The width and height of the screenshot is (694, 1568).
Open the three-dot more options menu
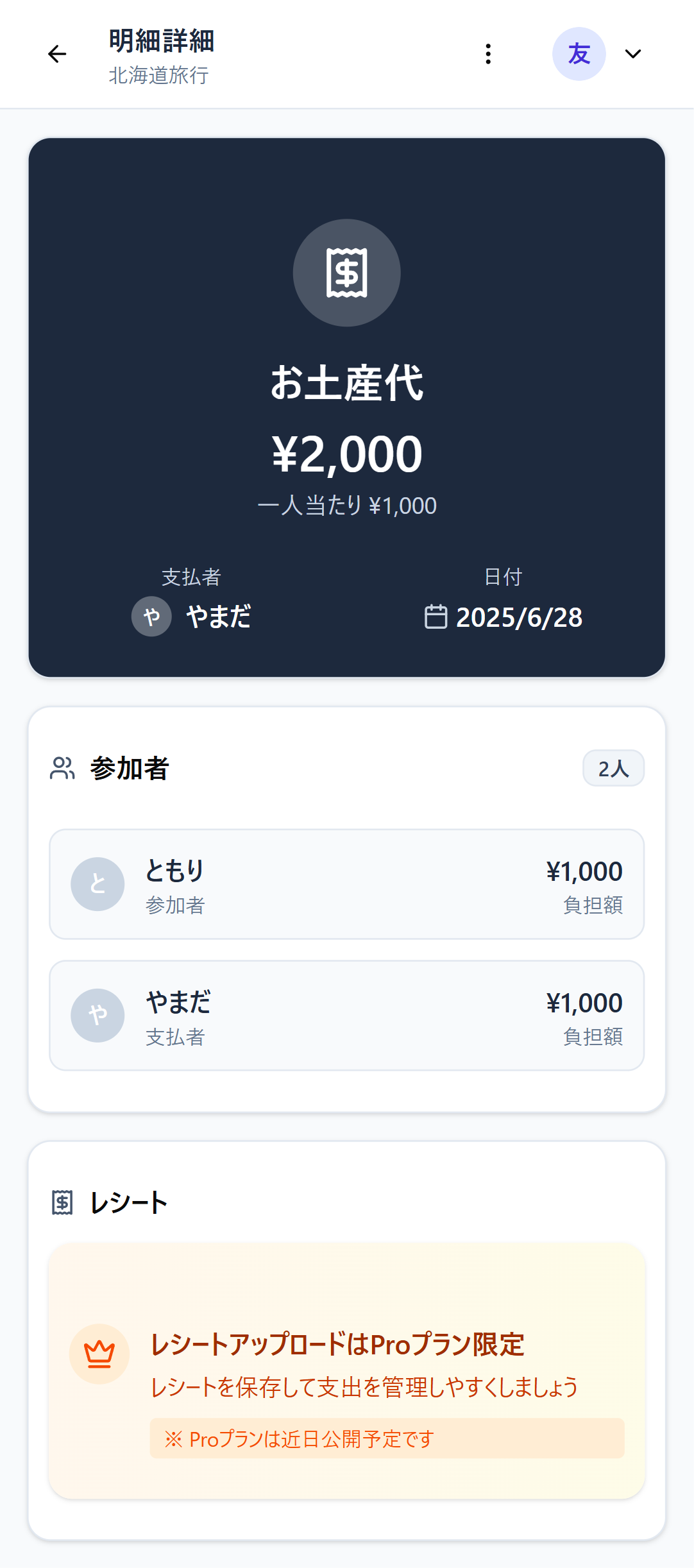[x=488, y=54]
